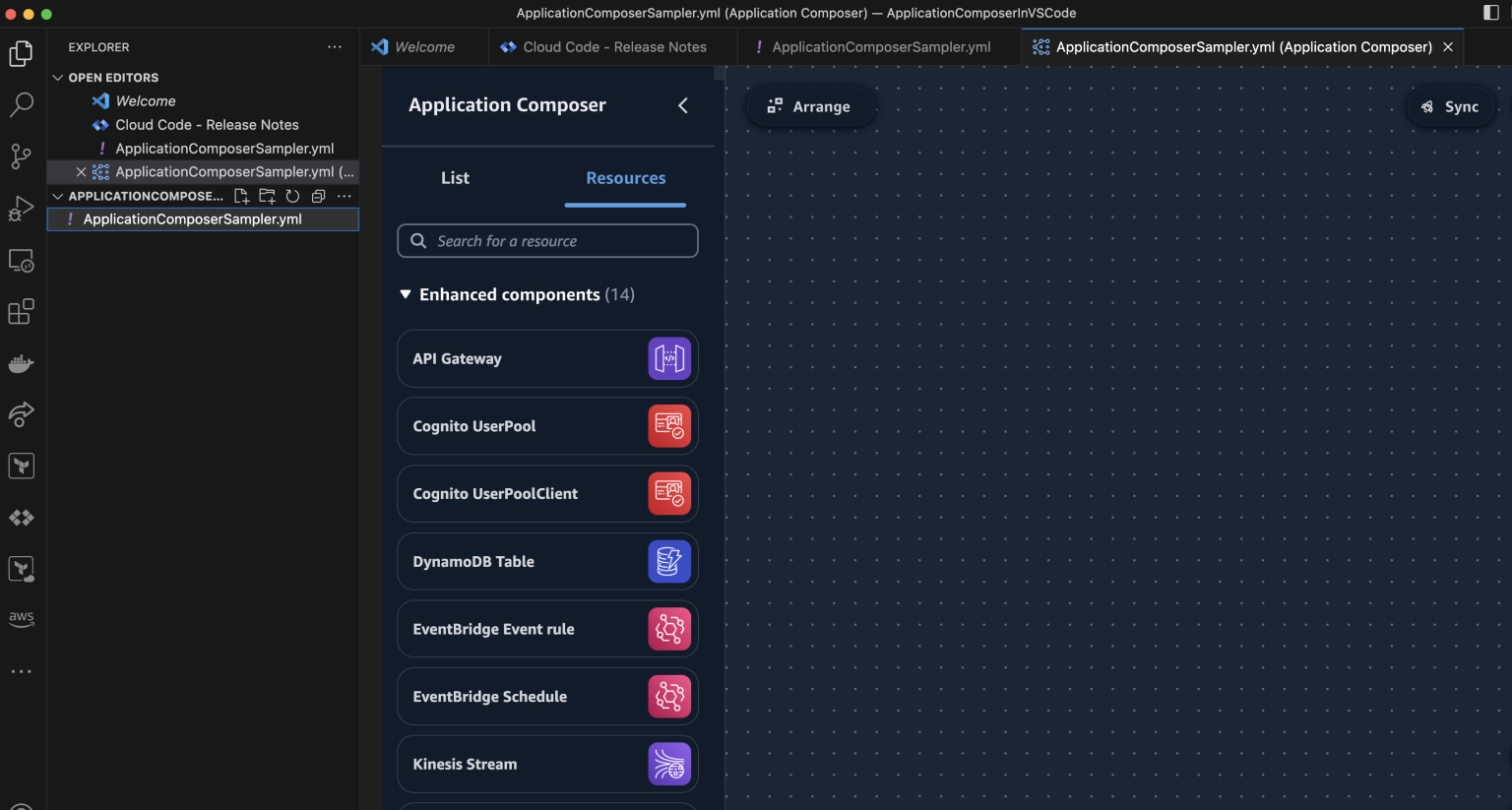Select the API Gateway component icon
Viewport: 1512px width, 810px height.
pos(669,358)
